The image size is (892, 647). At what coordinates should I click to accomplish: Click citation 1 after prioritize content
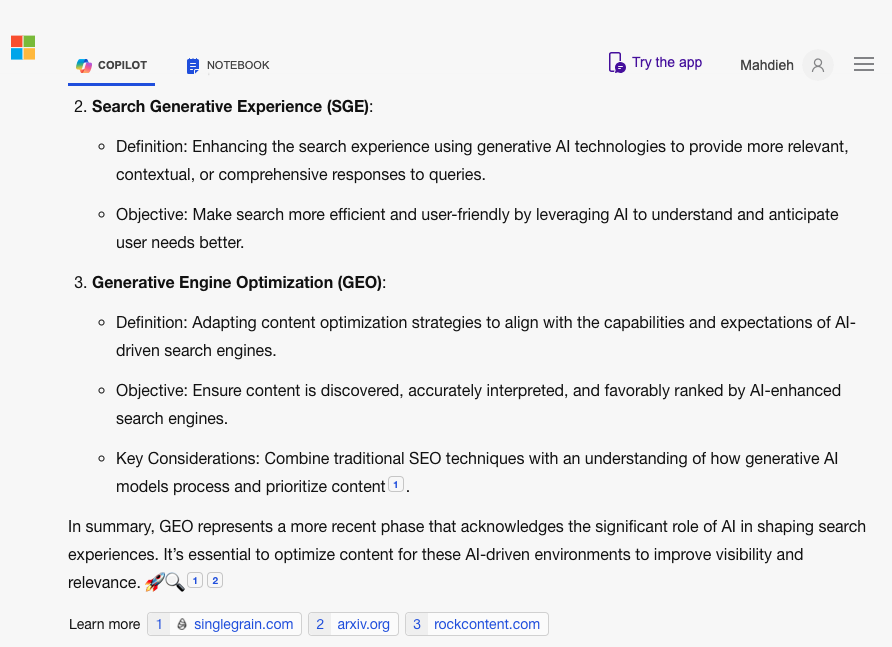[396, 484]
